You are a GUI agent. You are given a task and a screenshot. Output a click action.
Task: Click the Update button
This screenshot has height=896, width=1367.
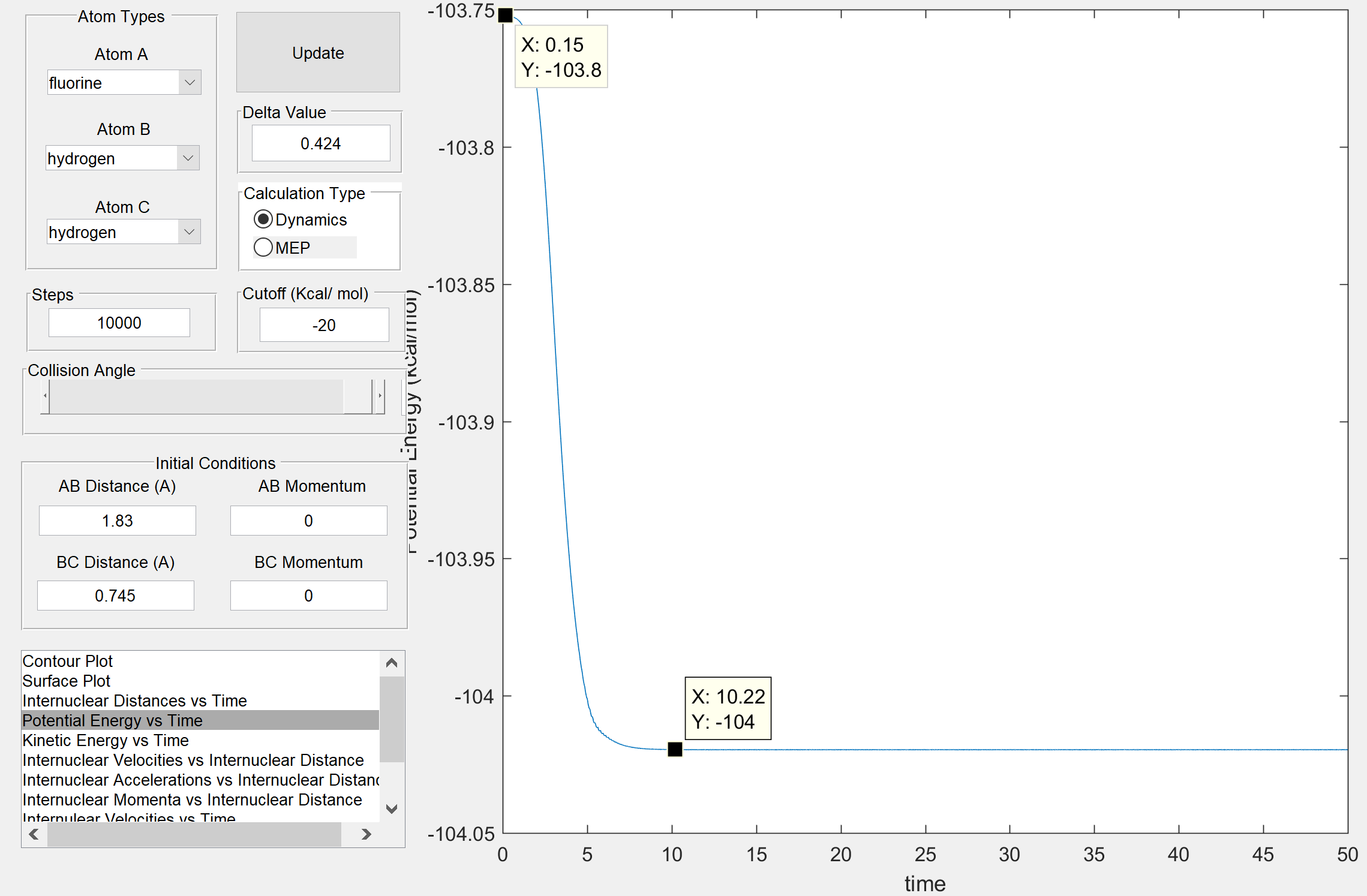pos(318,53)
